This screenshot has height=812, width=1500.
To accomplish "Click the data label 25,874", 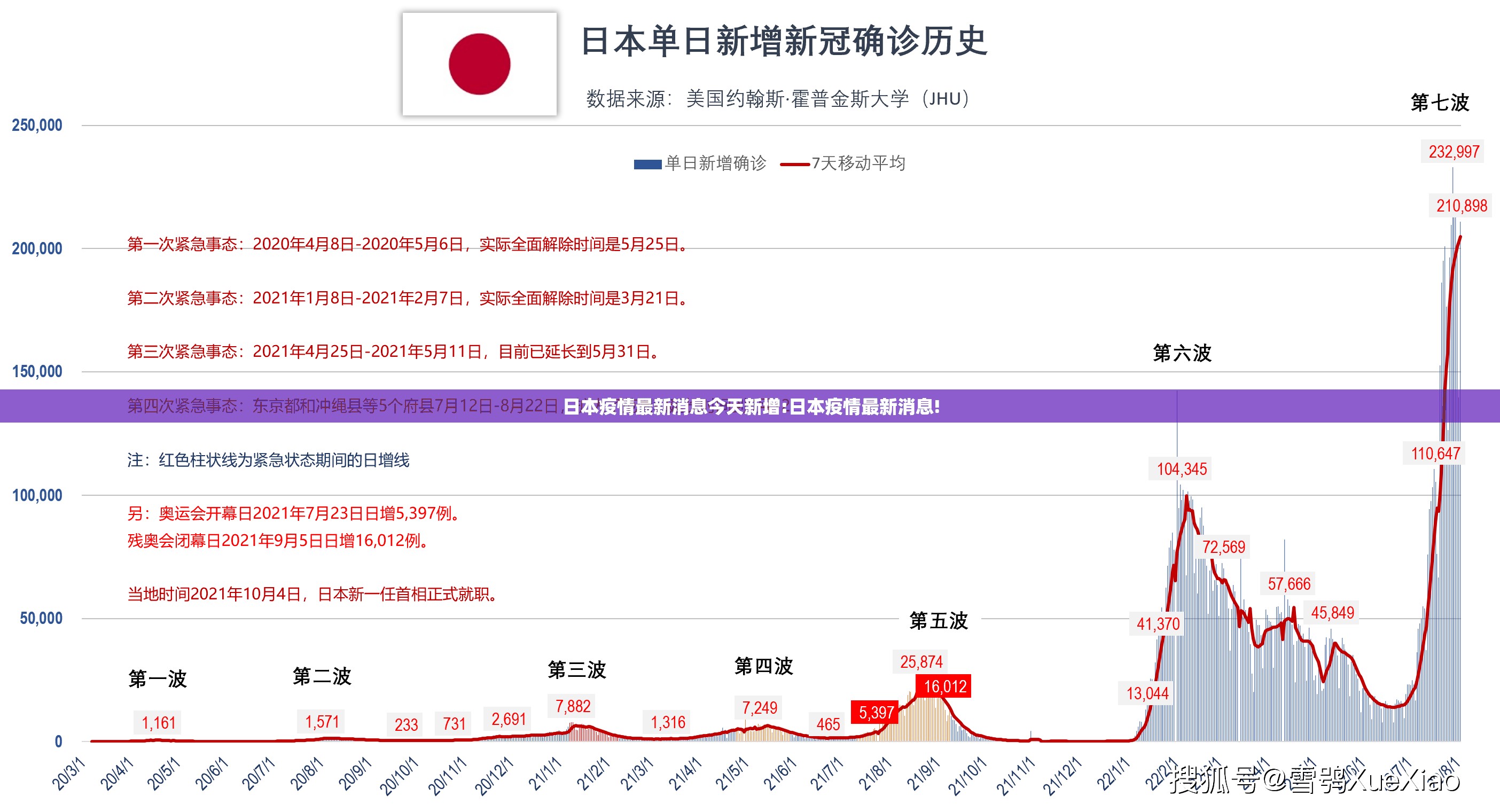I will (x=921, y=662).
